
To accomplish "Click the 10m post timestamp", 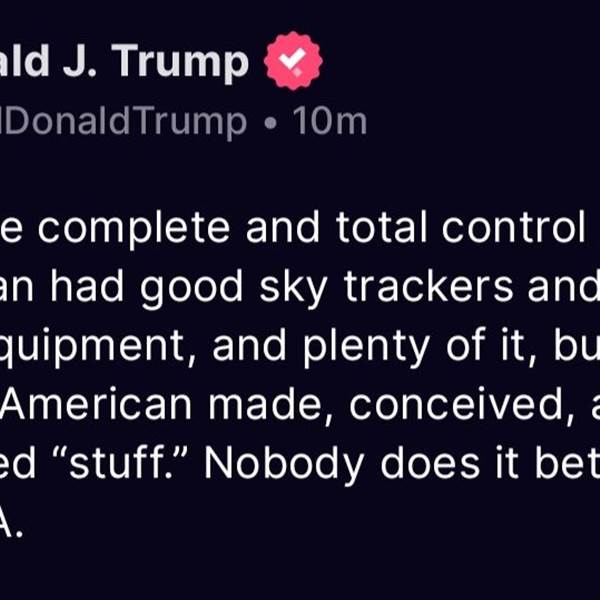I will tap(329, 122).
